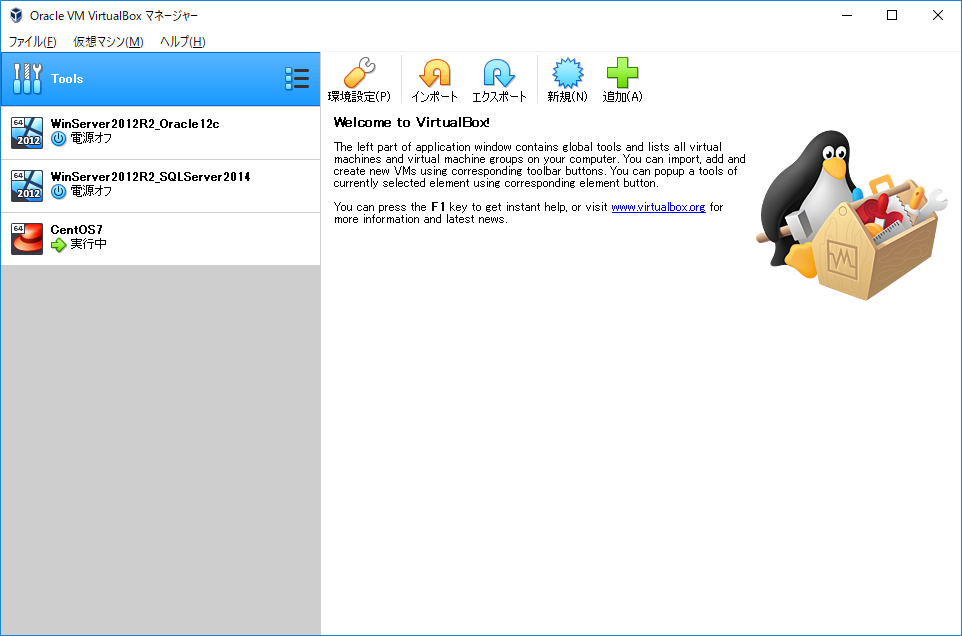Open the Tools list menu icon
The height and width of the screenshot is (636, 962).
click(x=296, y=79)
